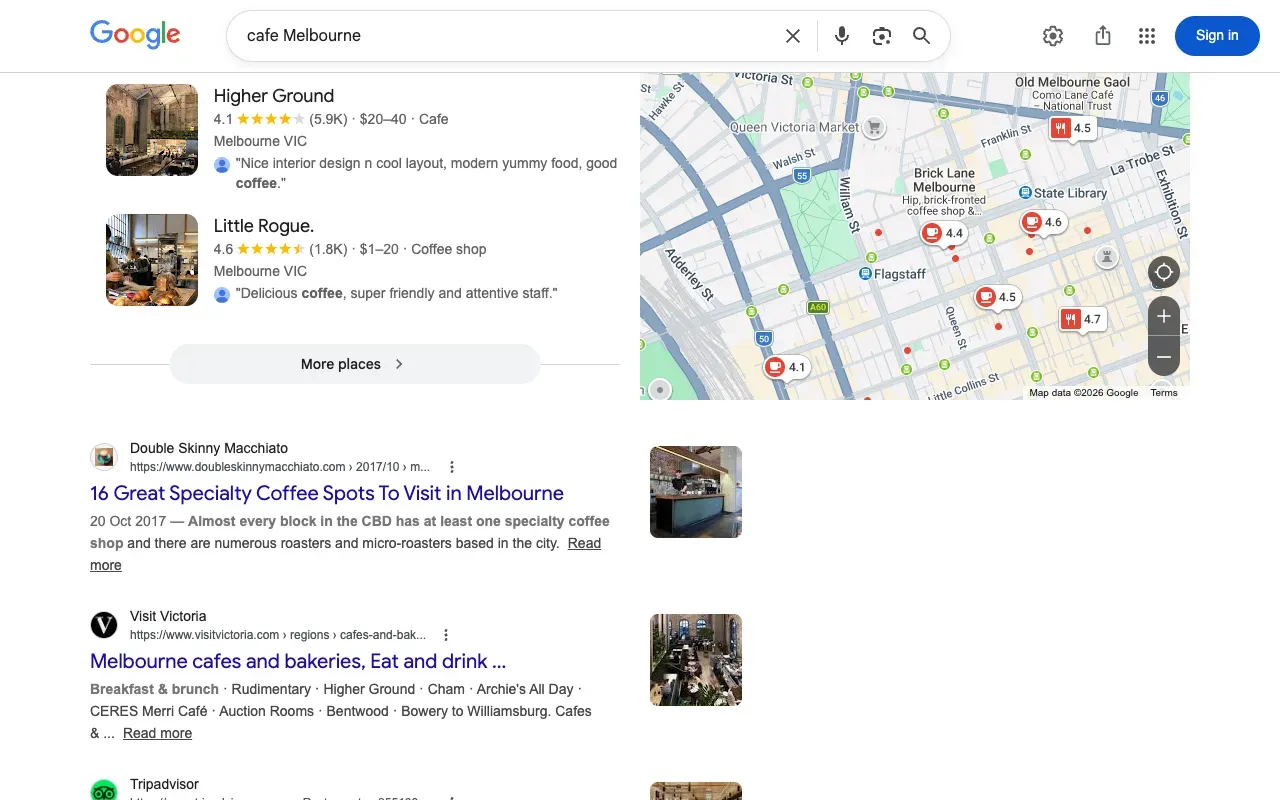Click Brick Lane Melbourne map label
1280x800 pixels.
[x=944, y=180]
